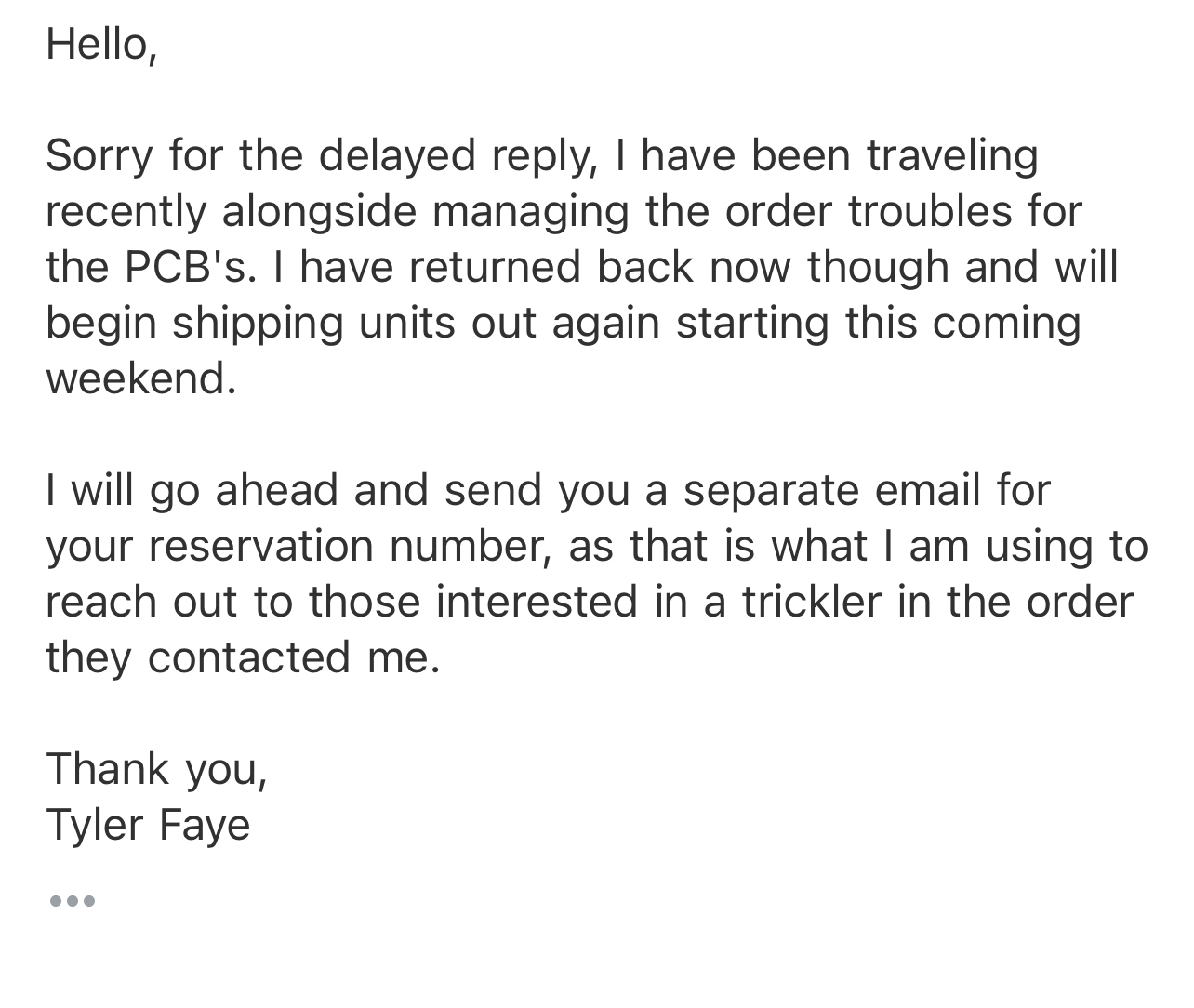
Task: Click the word "Sorry" in first paragraph
Action: (99, 156)
